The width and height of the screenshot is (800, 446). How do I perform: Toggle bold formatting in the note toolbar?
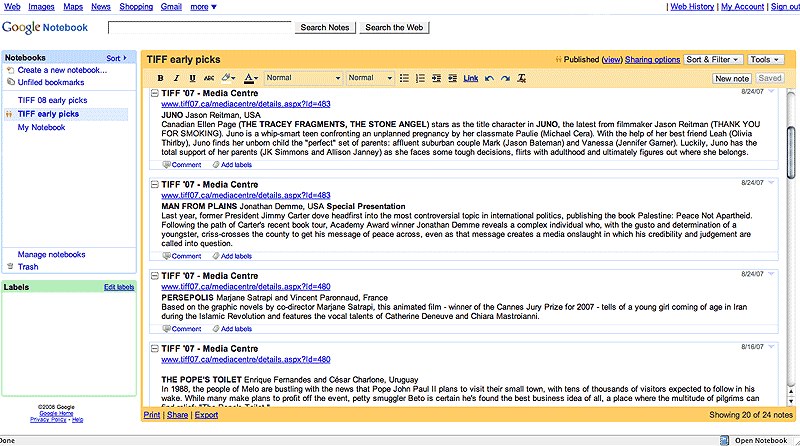pyautogui.click(x=160, y=78)
